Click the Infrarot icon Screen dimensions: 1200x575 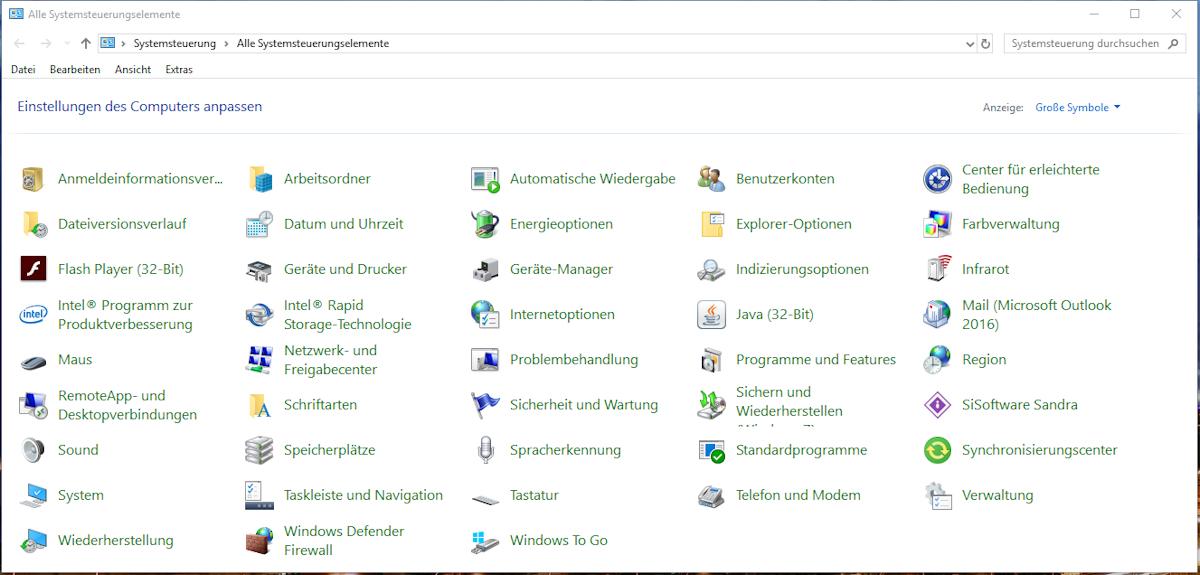(937, 269)
